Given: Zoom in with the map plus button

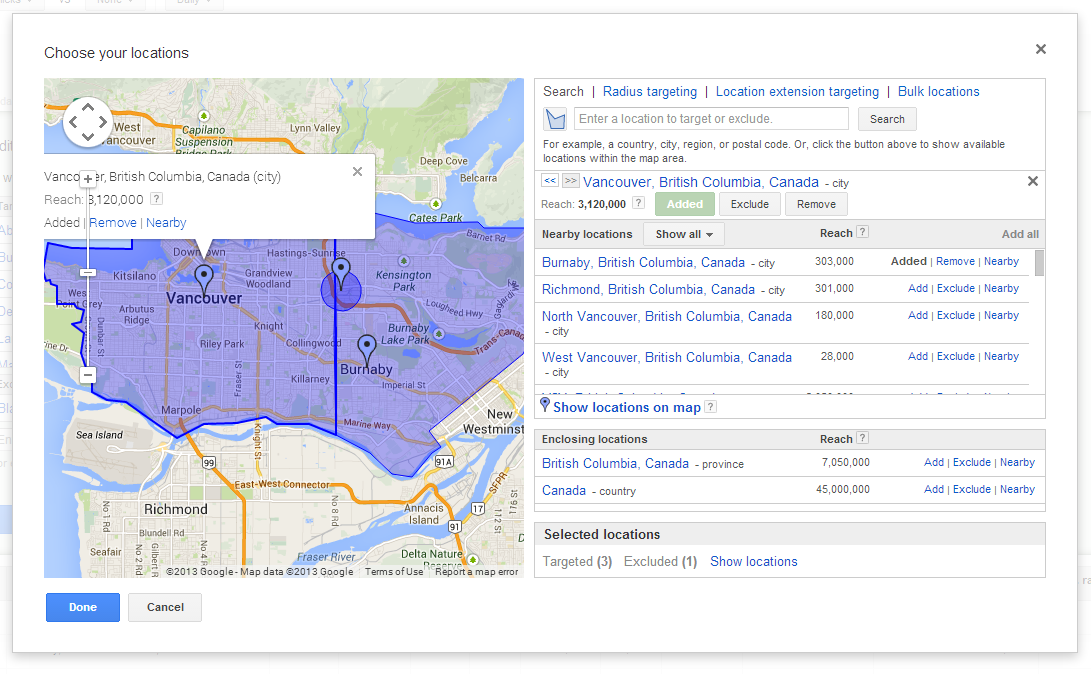Looking at the screenshot, I should 88,179.
